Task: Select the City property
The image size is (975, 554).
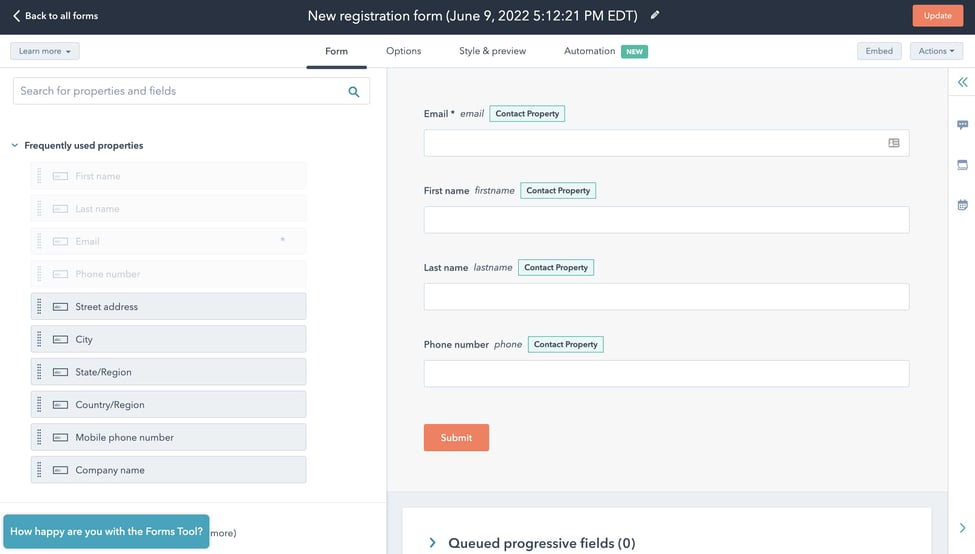Action: [169, 339]
